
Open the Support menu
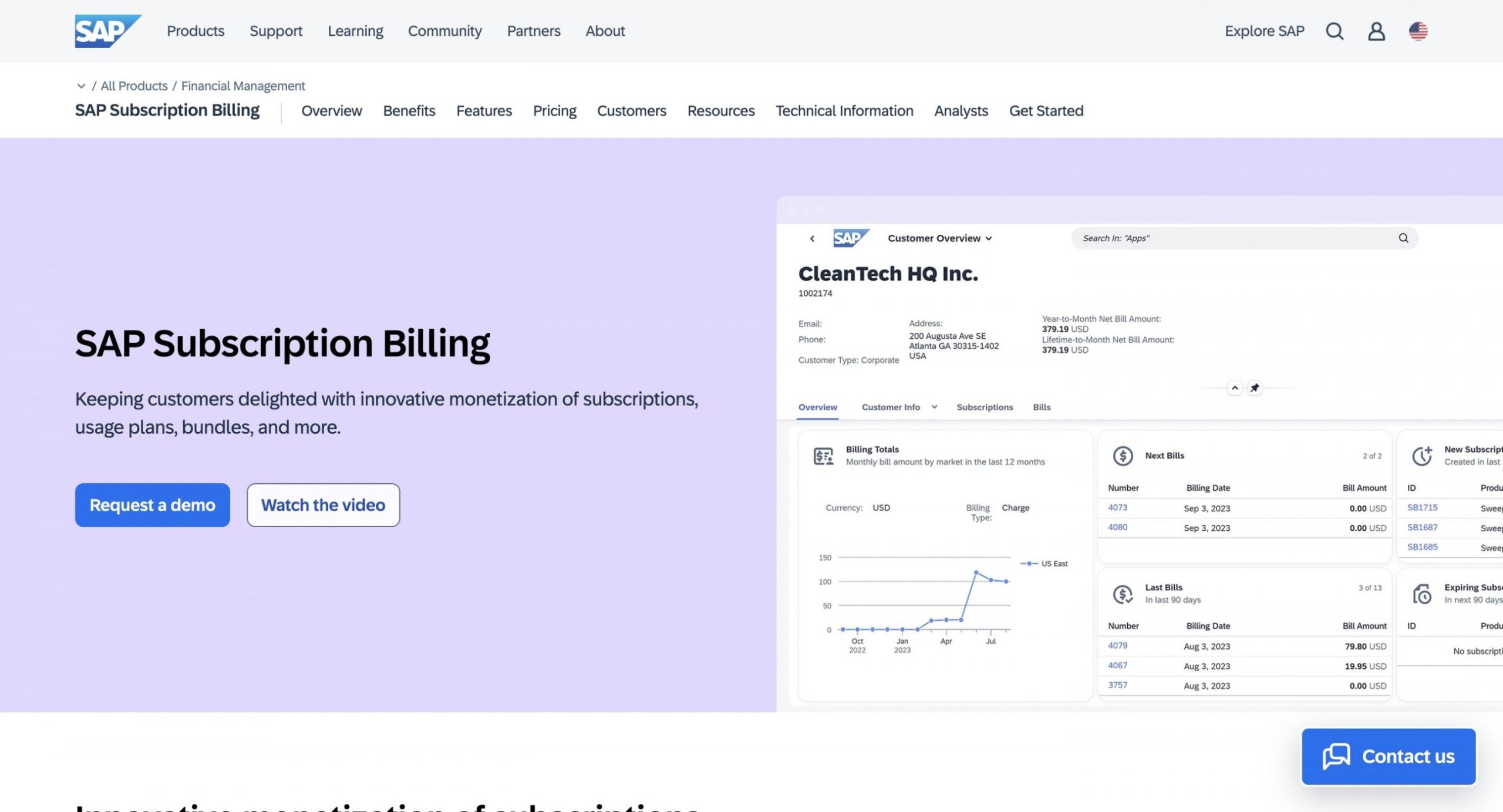[276, 31]
